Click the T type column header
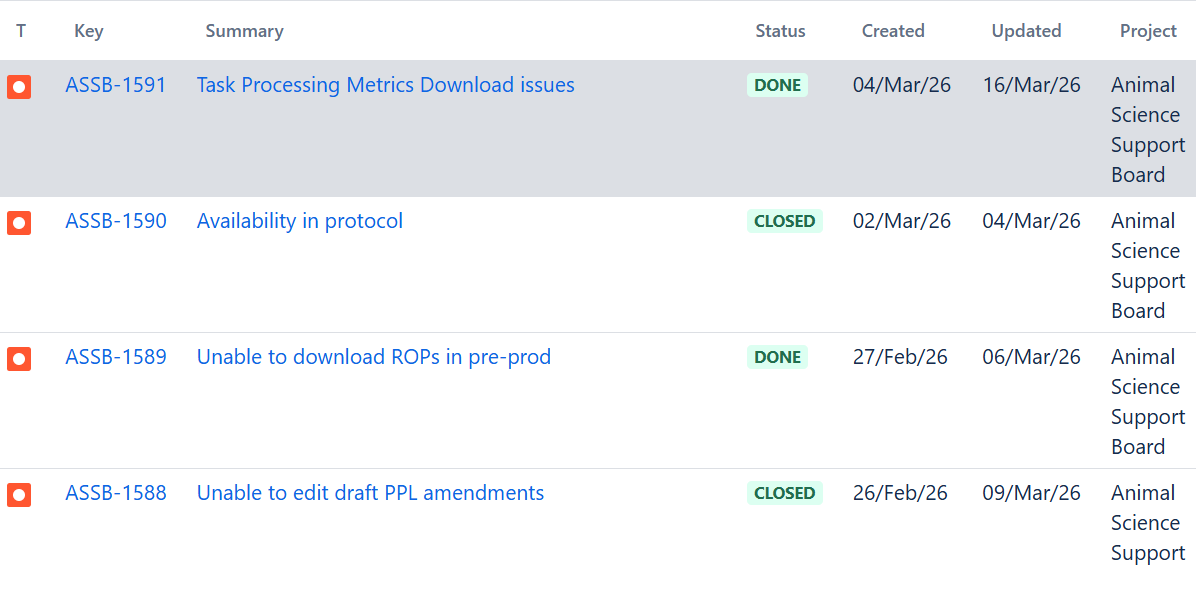 21,31
